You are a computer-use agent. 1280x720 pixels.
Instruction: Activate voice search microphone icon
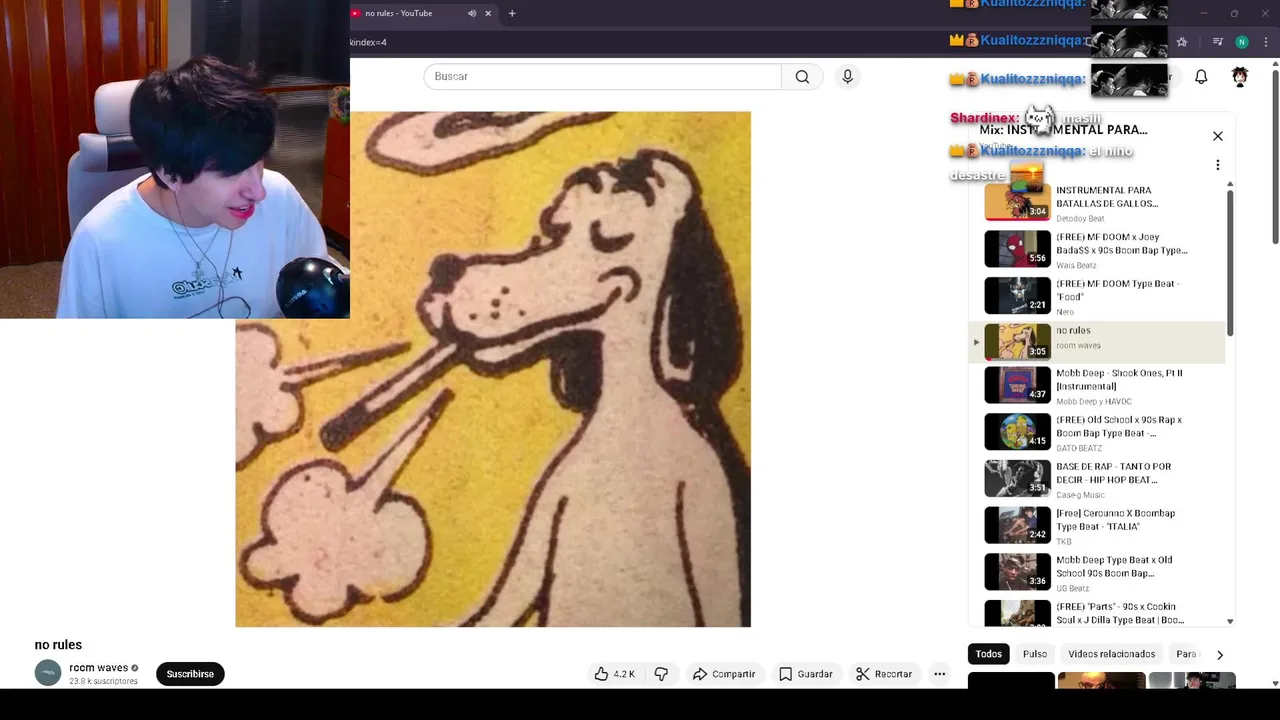(x=847, y=77)
